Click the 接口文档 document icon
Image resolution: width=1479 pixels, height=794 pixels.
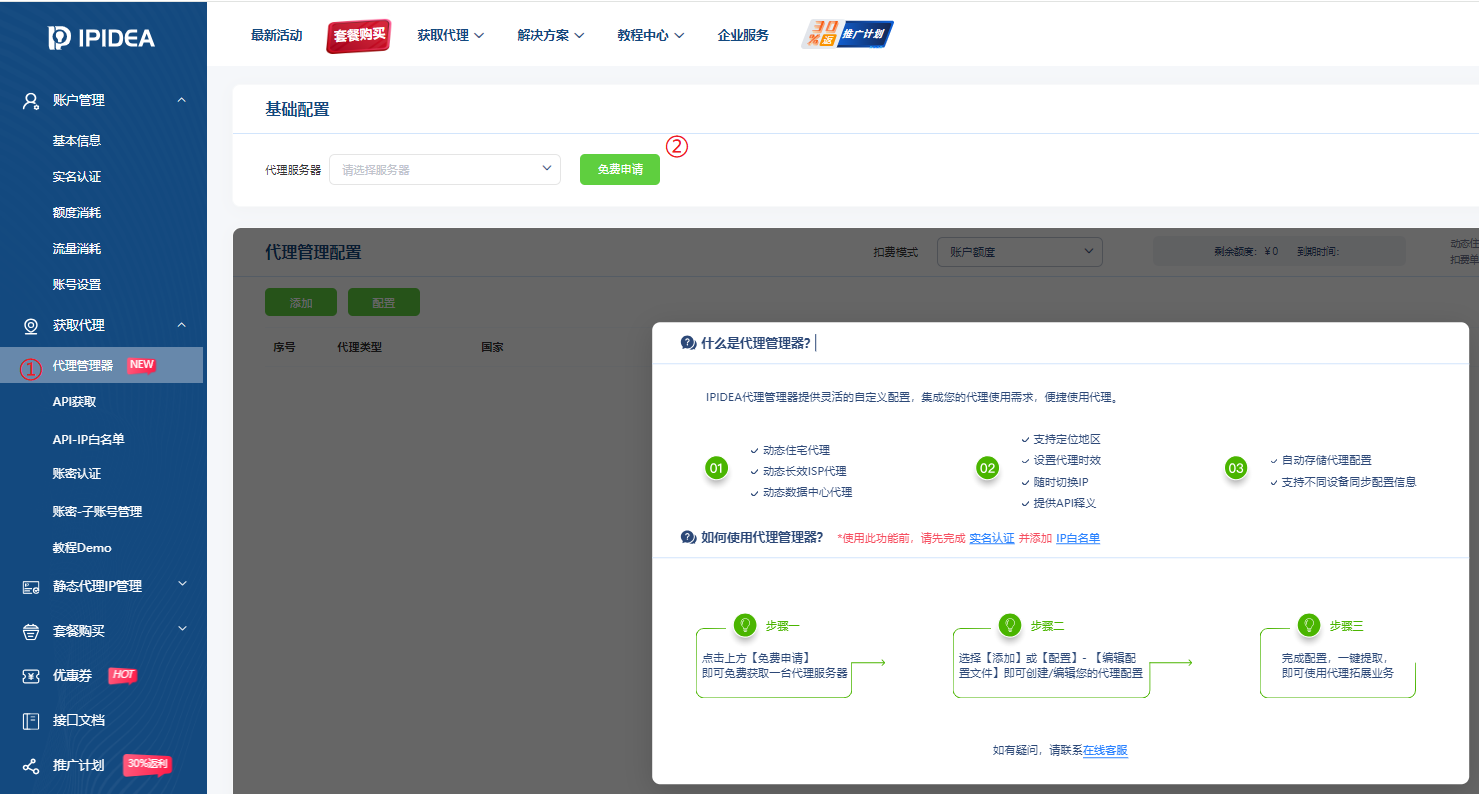coord(31,720)
